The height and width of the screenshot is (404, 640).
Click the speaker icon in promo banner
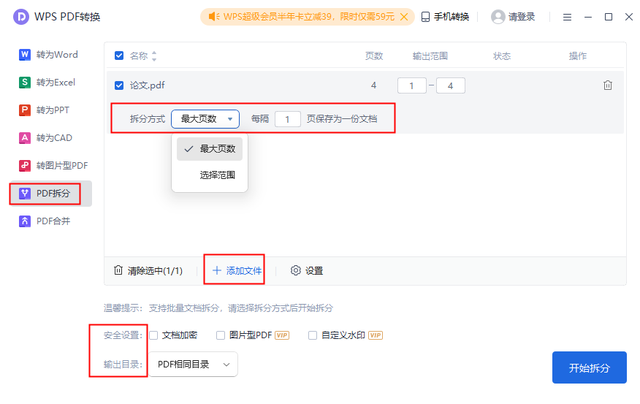click(213, 17)
